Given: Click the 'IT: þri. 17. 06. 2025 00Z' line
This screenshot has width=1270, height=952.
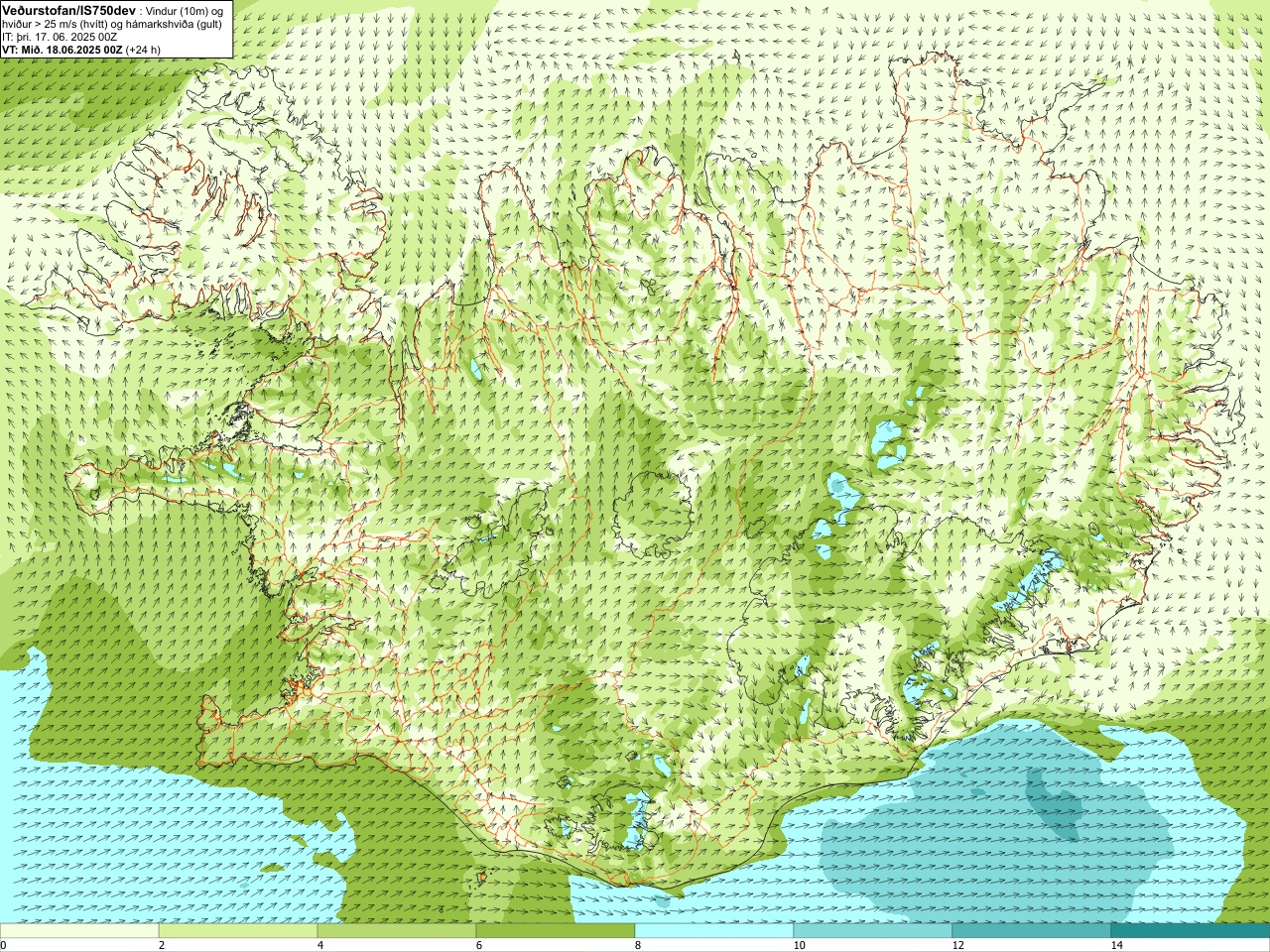Looking at the screenshot, I should pyautogui.click(x=60, y=37).
